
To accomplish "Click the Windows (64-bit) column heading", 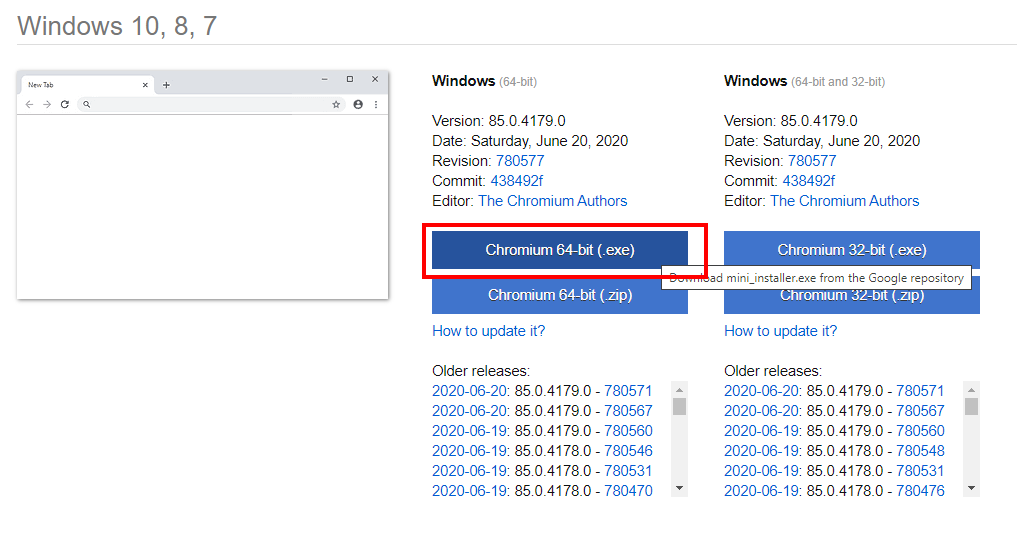I will 484,81.
